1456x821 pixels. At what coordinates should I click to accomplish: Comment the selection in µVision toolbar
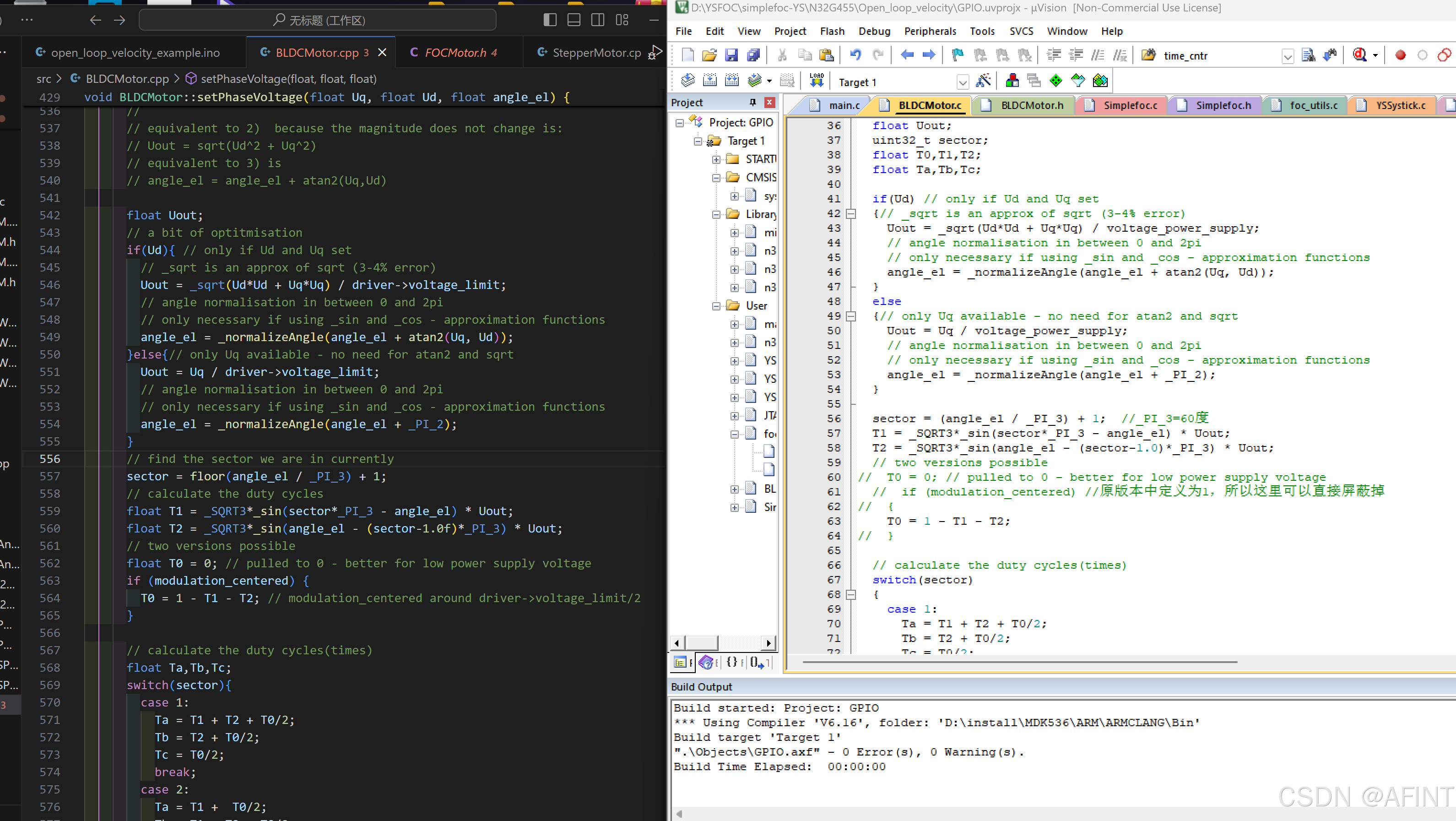click(1098, 55)
